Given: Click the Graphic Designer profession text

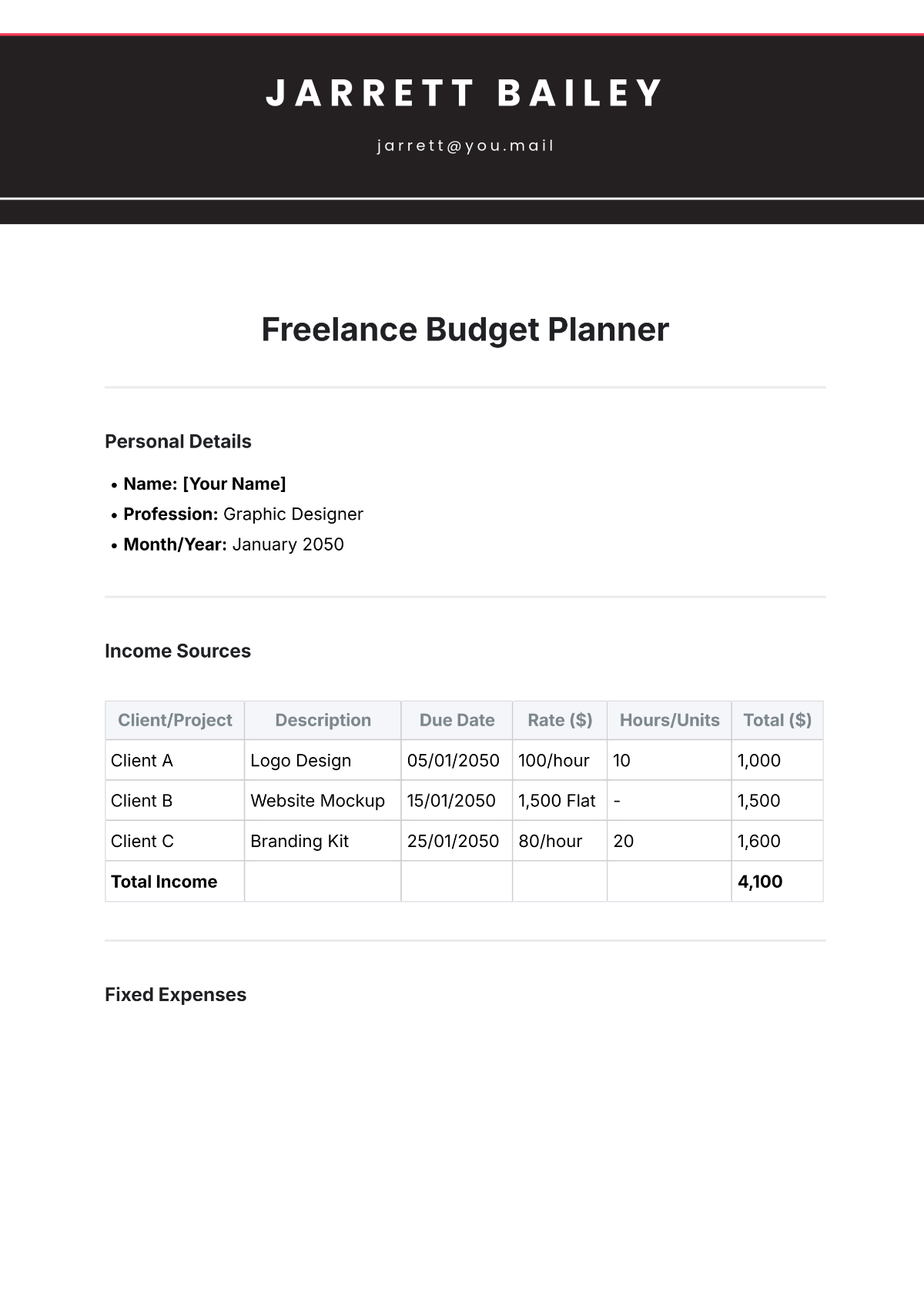Looking at the screenshot, I should (293, 514).
